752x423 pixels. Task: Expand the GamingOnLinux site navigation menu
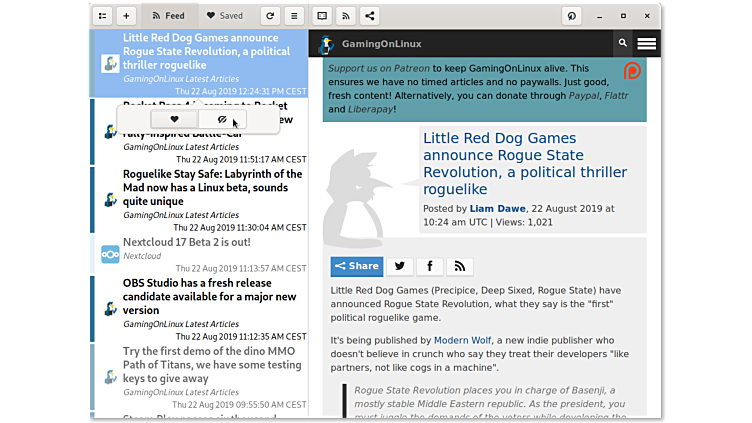point(646,43)
